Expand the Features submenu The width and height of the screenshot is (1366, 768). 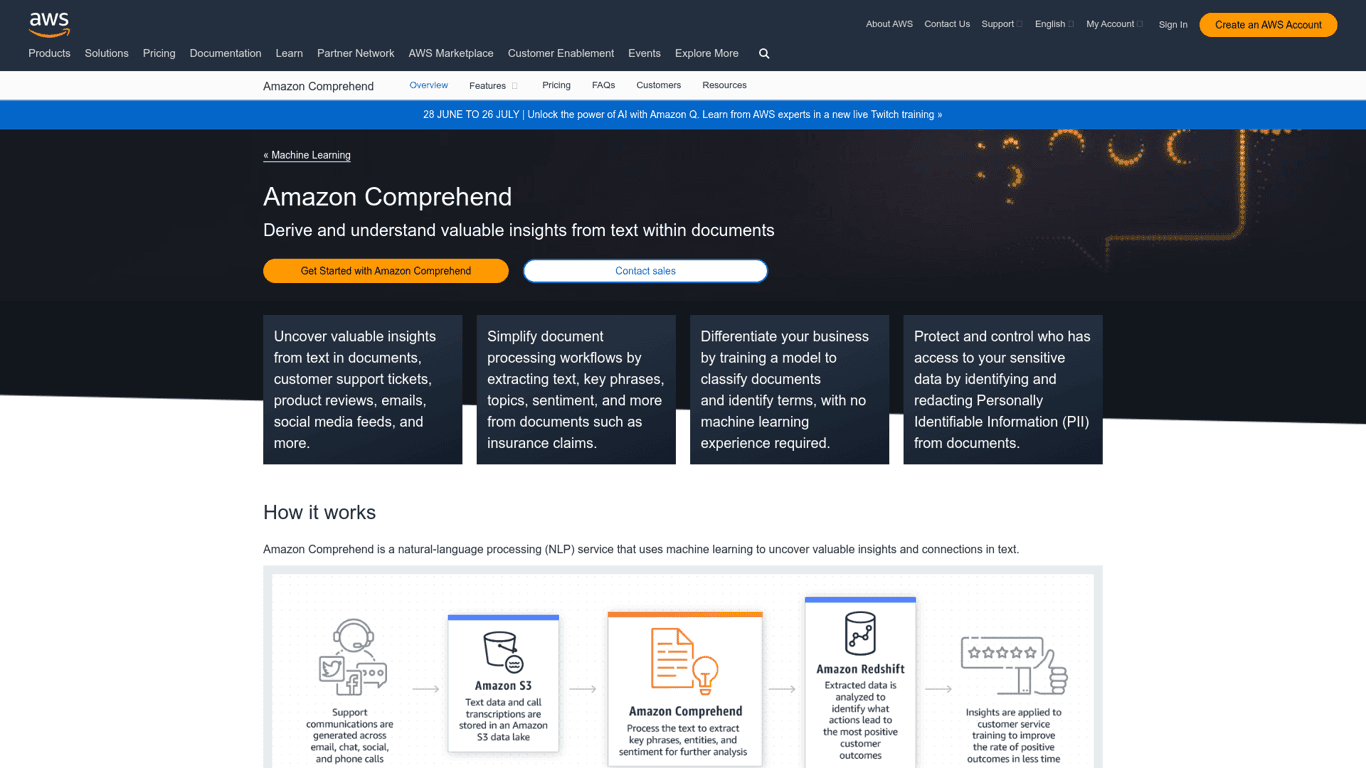click(493, 86)
